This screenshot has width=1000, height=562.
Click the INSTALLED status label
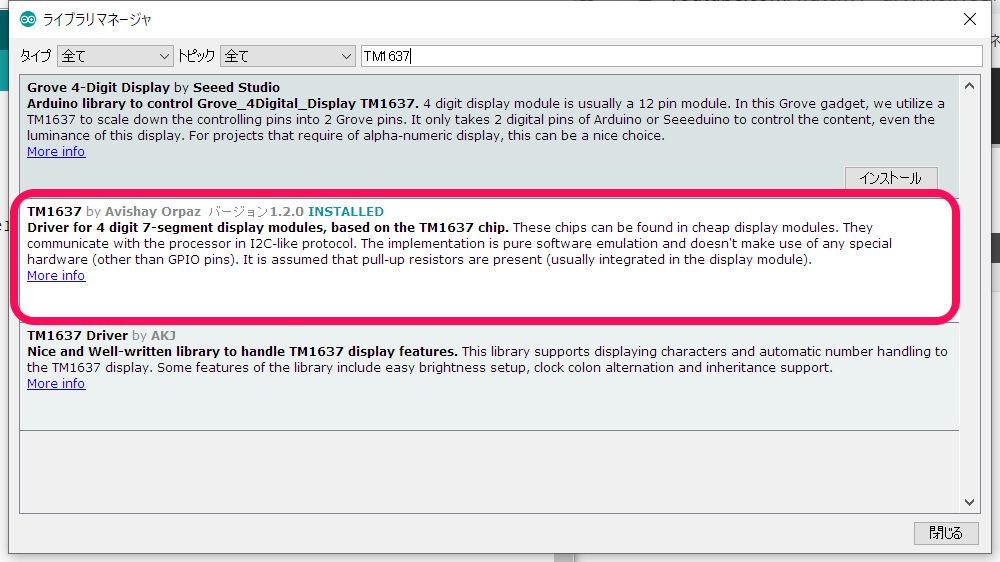[346, 212]
